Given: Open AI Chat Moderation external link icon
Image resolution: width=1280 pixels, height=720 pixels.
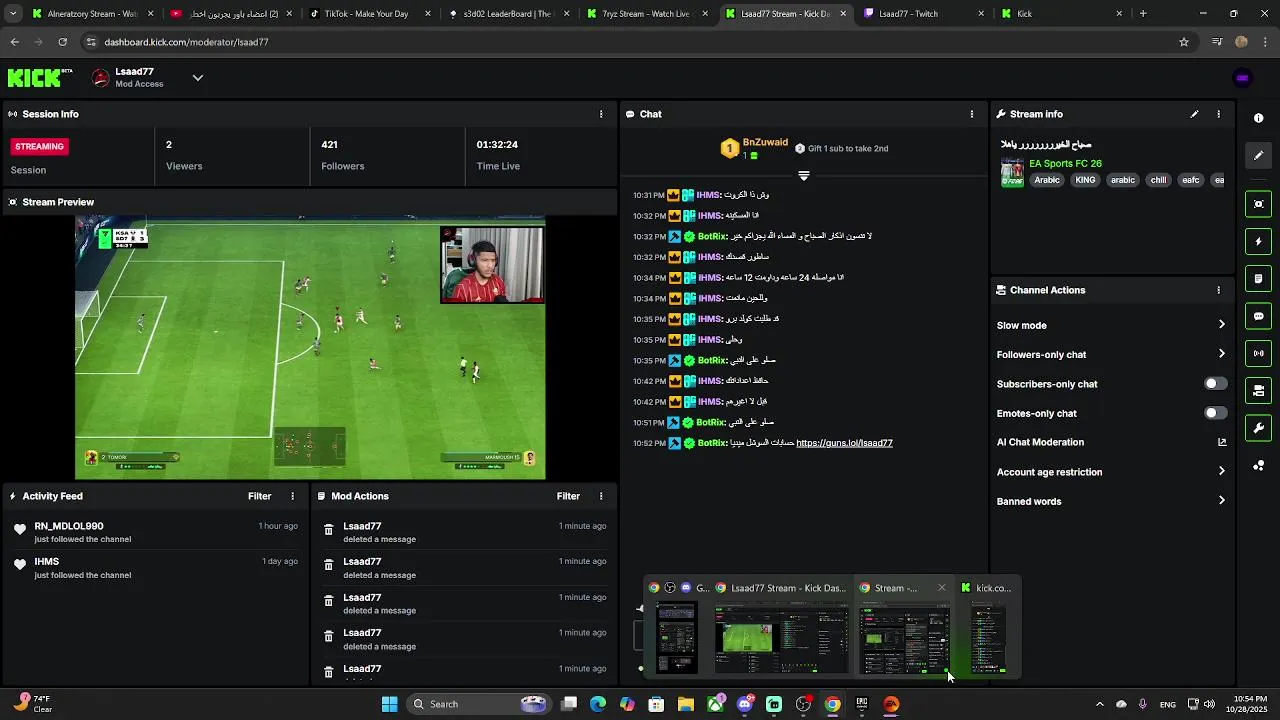Looking at the screenshot, I should (1222, 442).
